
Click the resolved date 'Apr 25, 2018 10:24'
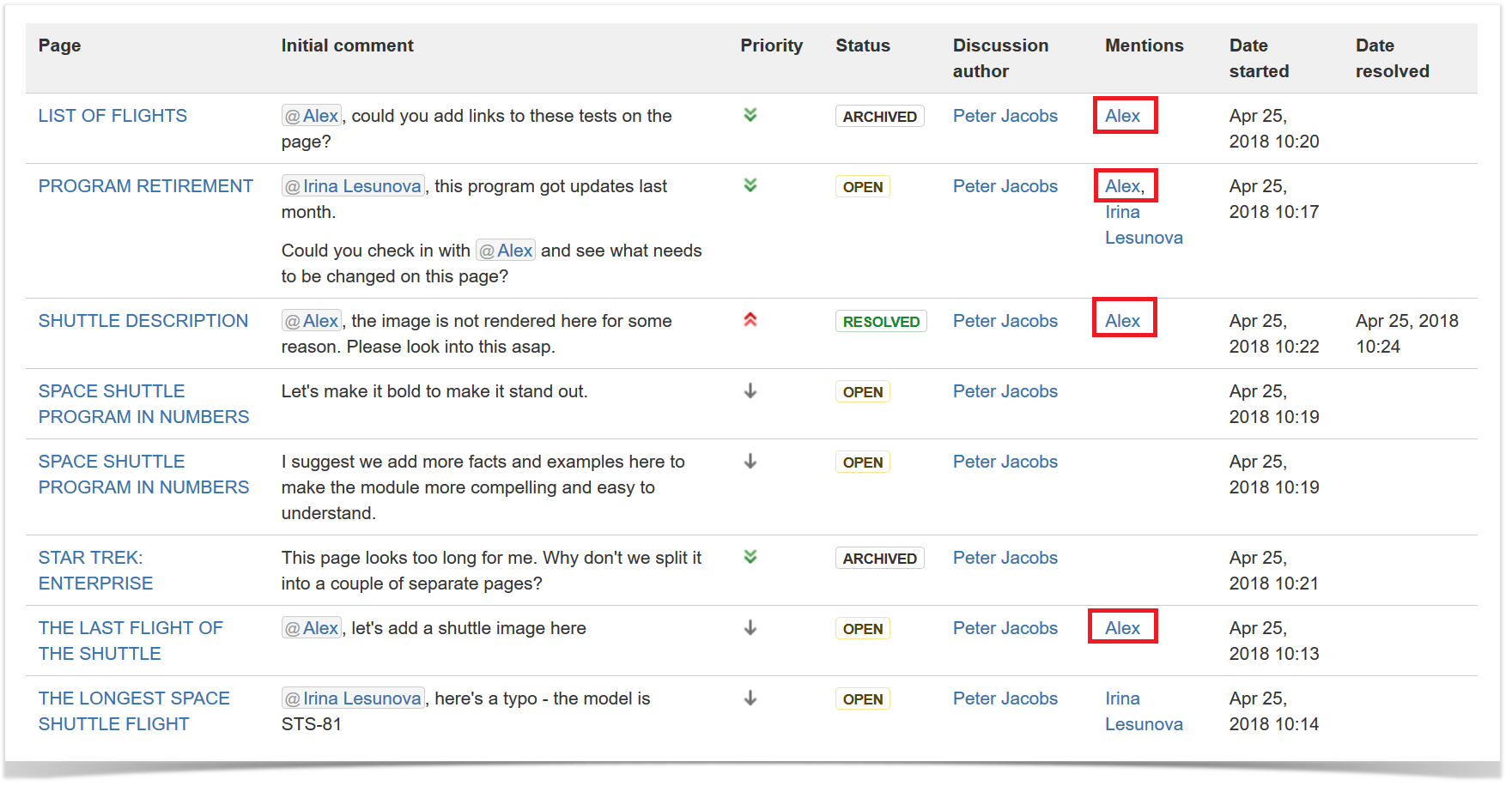click(x=1406, y=334)
